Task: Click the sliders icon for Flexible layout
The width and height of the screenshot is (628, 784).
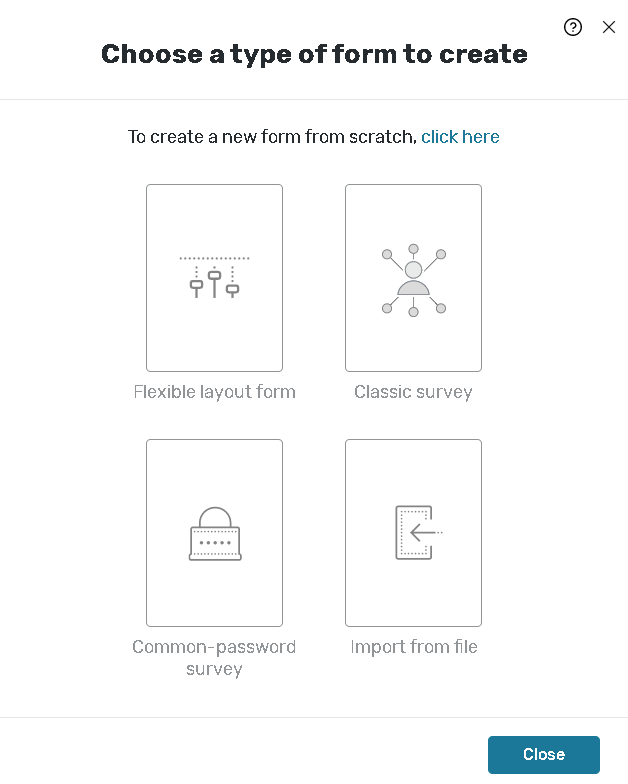Action: 214,277
